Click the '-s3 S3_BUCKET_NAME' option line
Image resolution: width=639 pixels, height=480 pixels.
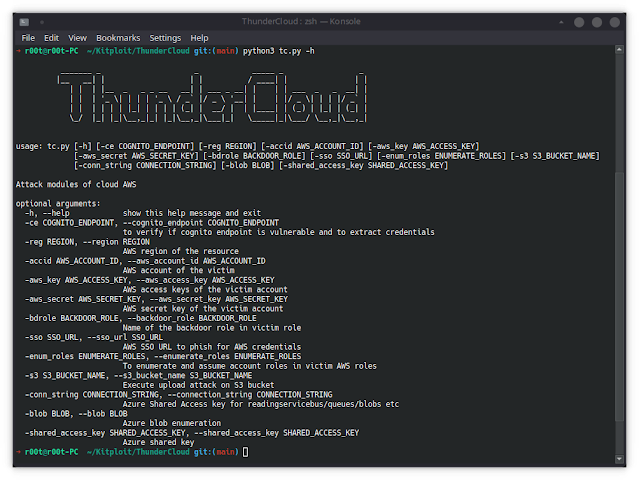139,376
